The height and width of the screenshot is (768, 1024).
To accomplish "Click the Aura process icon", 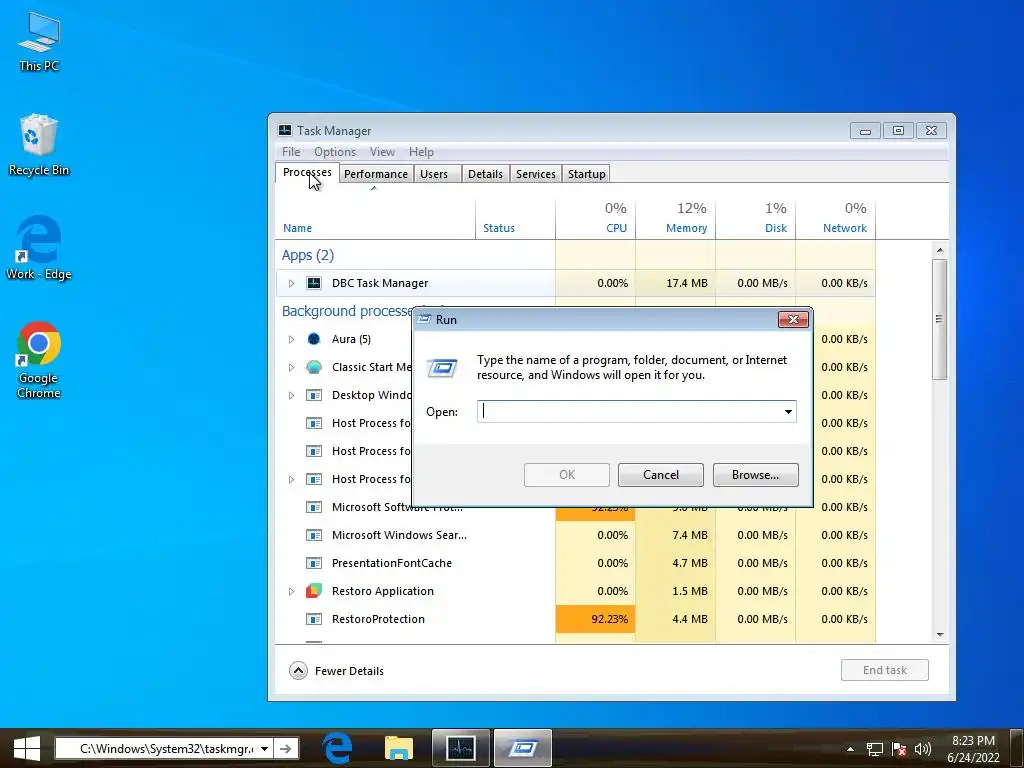I will click(314, 339).
